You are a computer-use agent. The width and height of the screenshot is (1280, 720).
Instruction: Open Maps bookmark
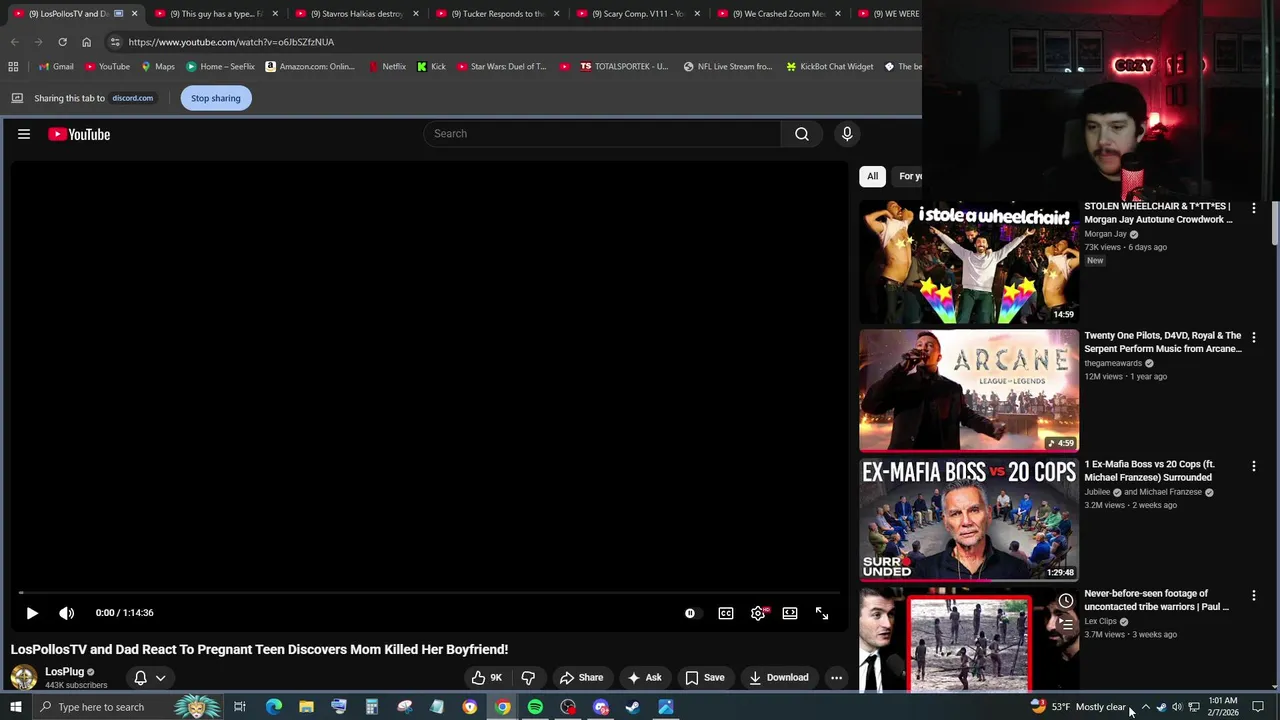point(158,66)
